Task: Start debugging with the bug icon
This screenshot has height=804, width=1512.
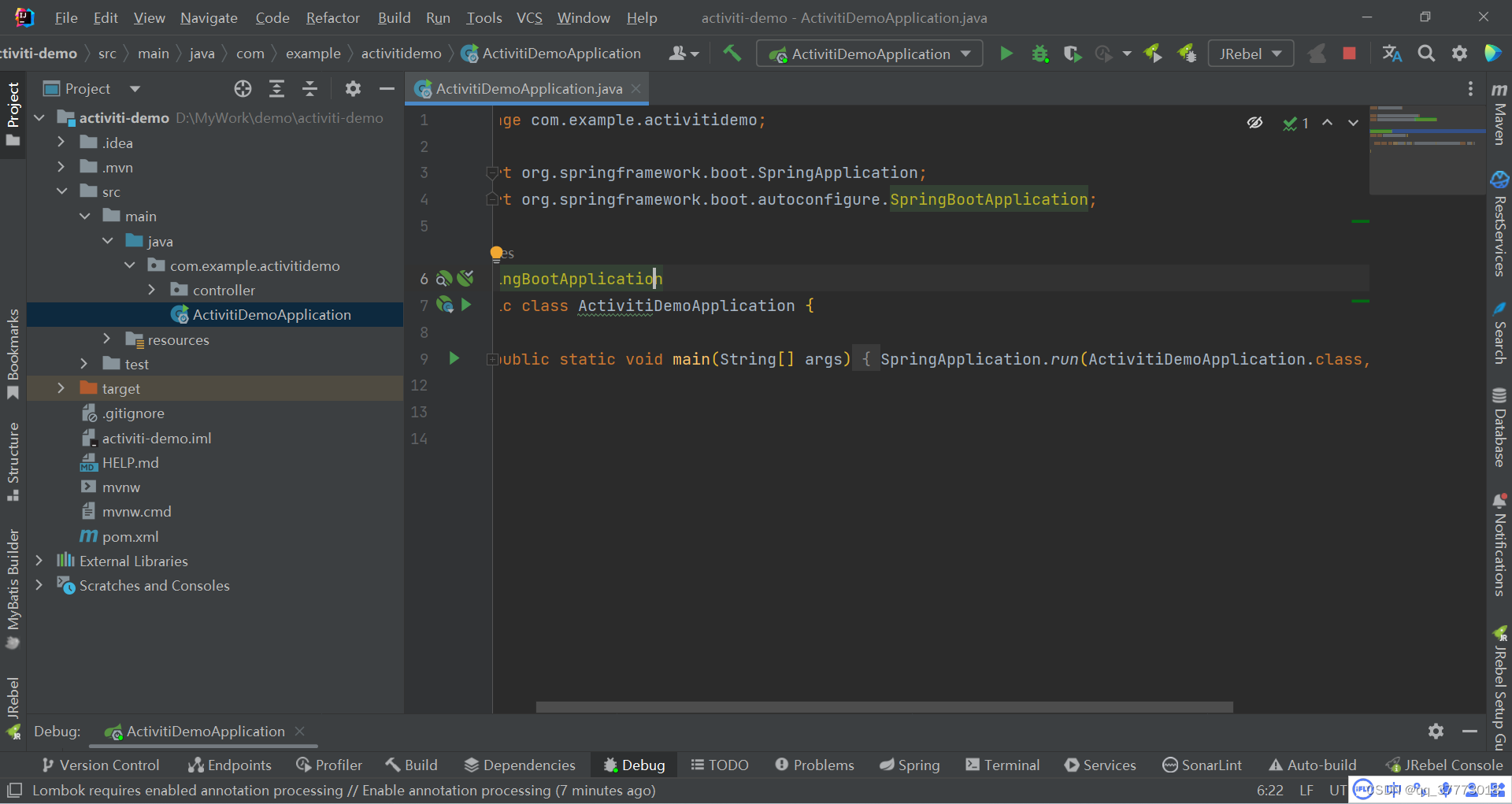Action: [1039, 54]
